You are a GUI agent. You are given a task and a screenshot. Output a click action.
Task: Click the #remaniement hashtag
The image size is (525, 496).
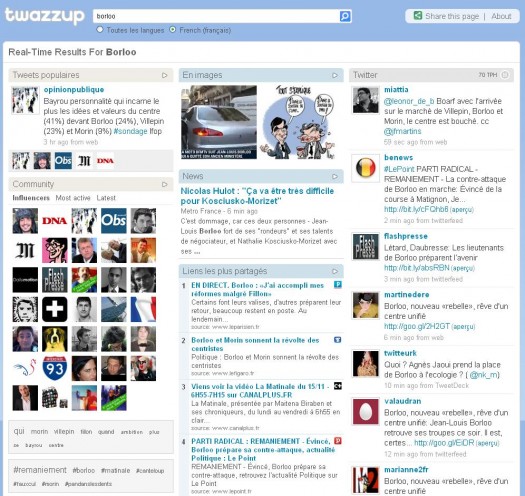(x=40, y=470)
